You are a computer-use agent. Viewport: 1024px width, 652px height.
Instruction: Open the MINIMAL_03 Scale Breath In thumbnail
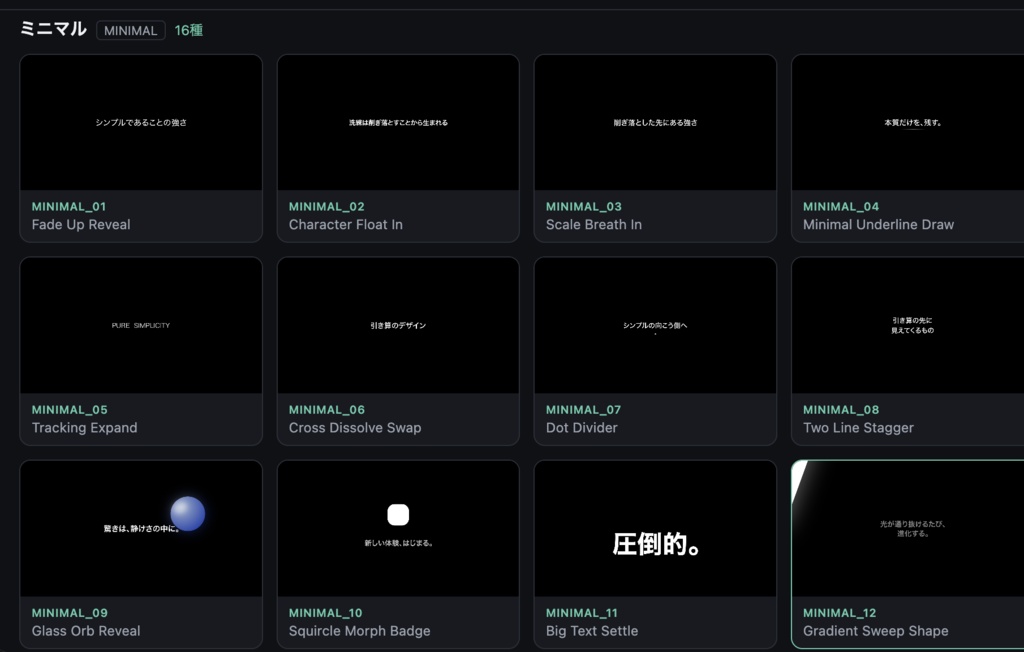[x=655, y=123]
